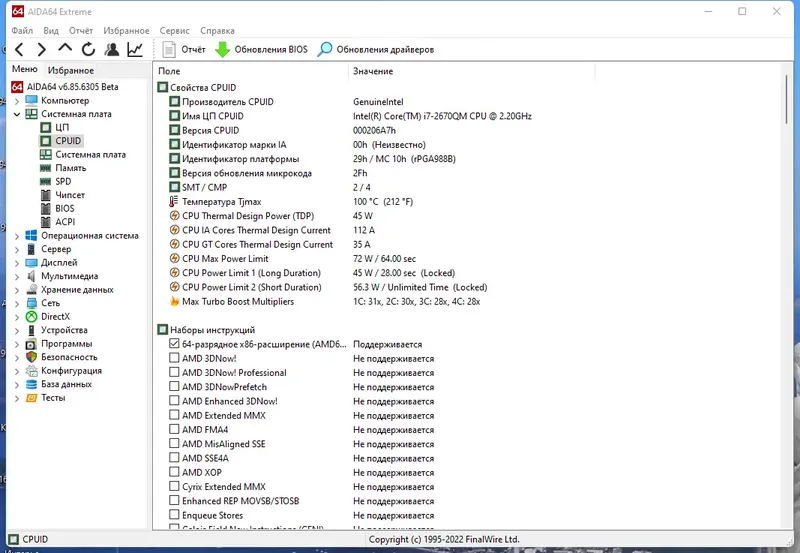The image size is (800, 553).
Task: Click the magnifier driver update icon
Action: pos(324,49)
